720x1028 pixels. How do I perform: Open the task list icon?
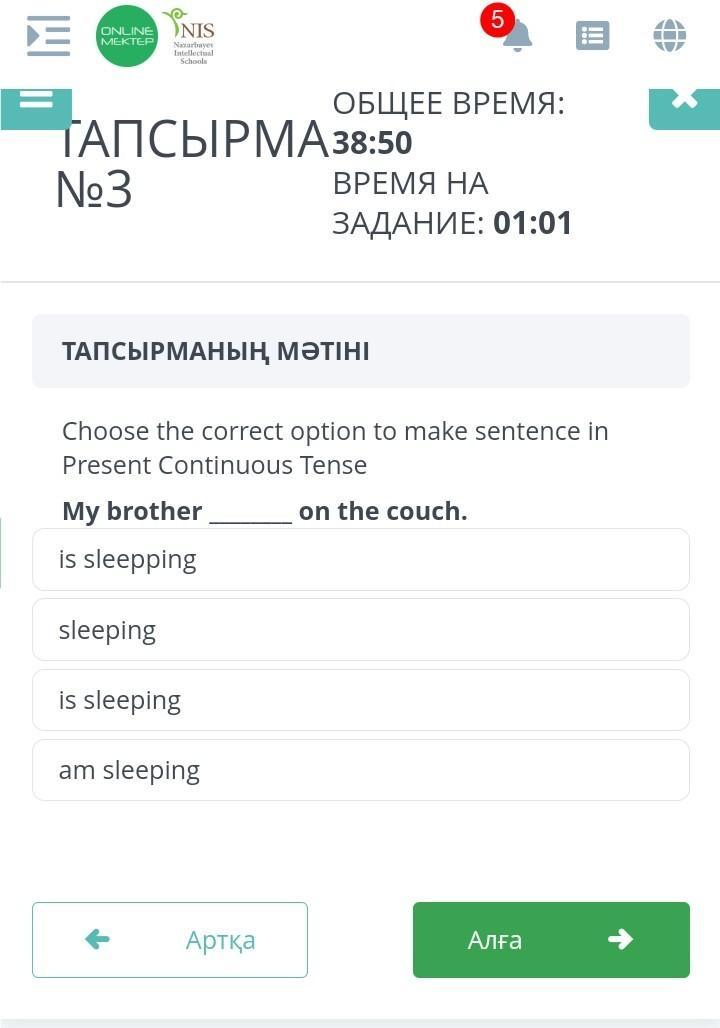pyautogui.click(x=592, y=36)
